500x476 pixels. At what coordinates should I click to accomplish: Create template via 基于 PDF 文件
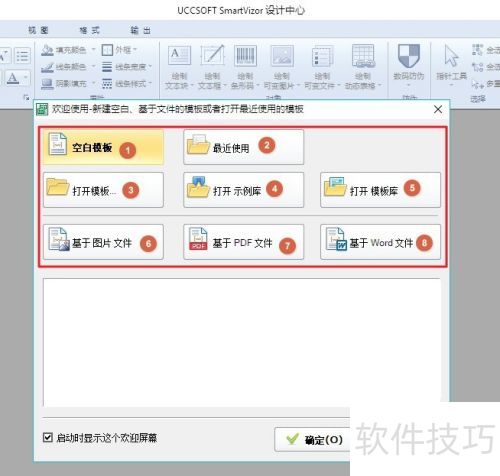coord(244,242)
